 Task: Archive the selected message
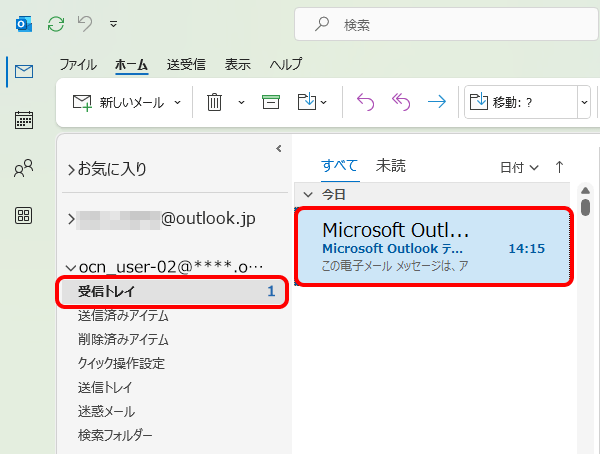270,101
